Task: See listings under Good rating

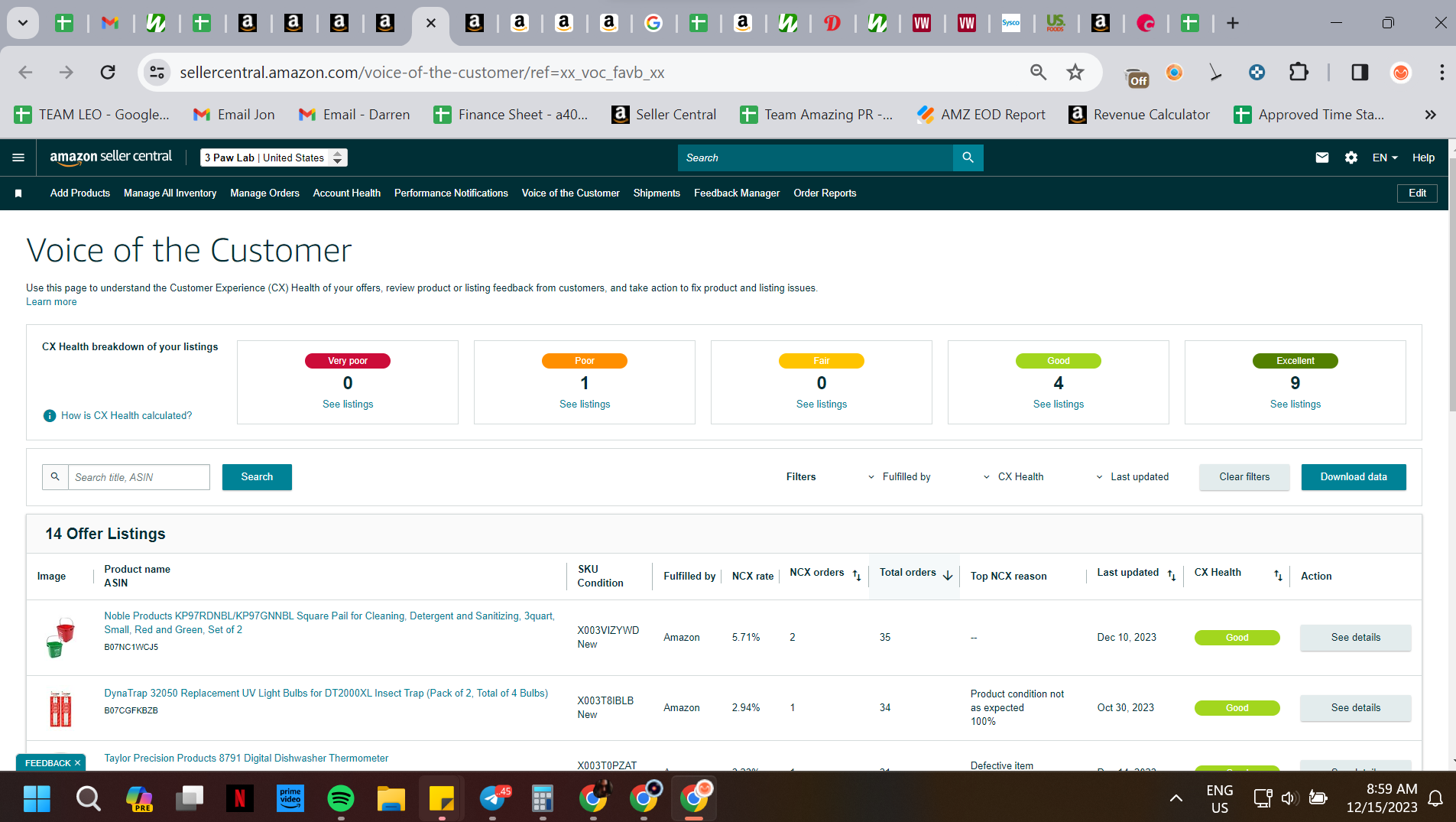Action: click(1059, 405)
